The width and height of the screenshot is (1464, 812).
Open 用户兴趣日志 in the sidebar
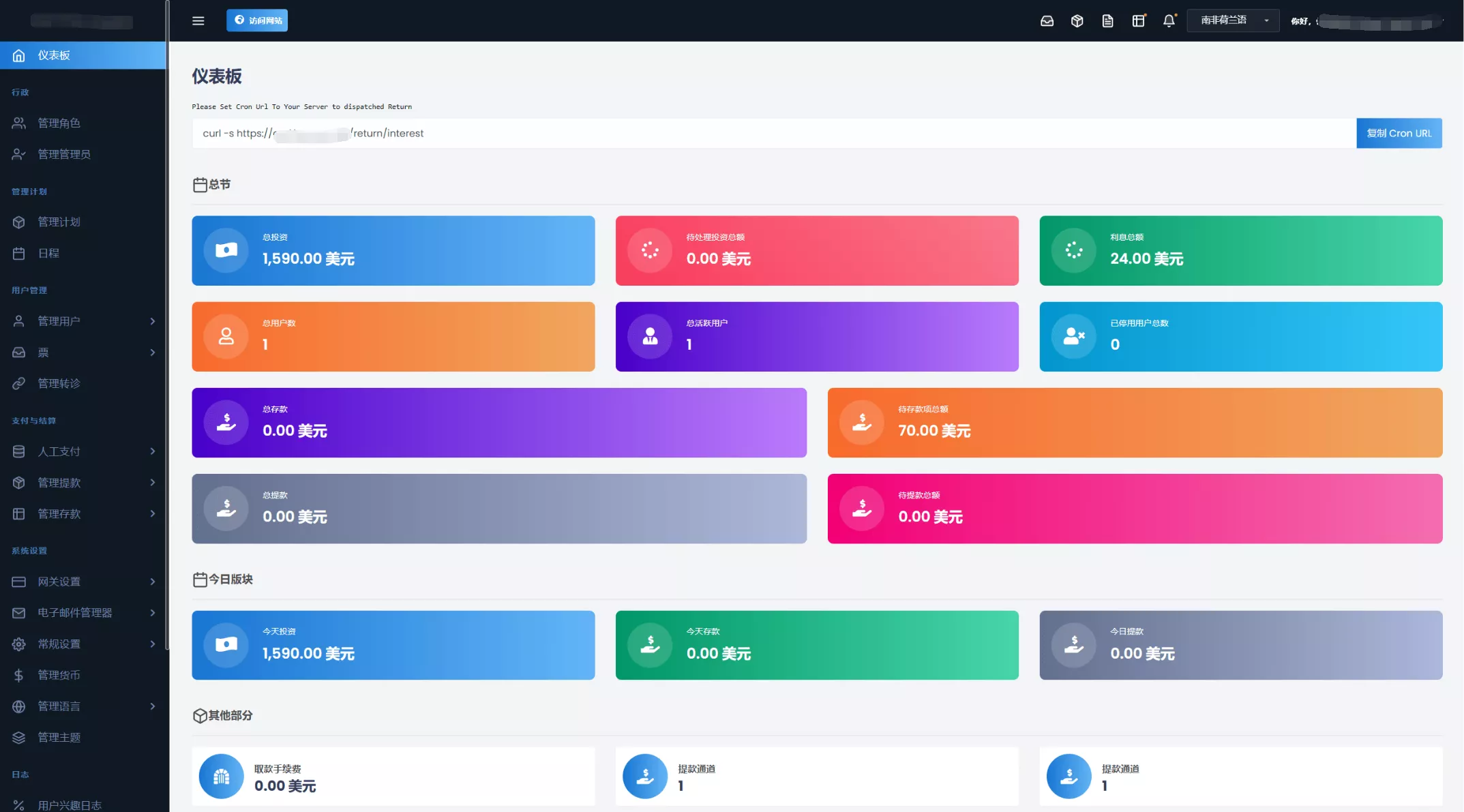pos(83,805)
